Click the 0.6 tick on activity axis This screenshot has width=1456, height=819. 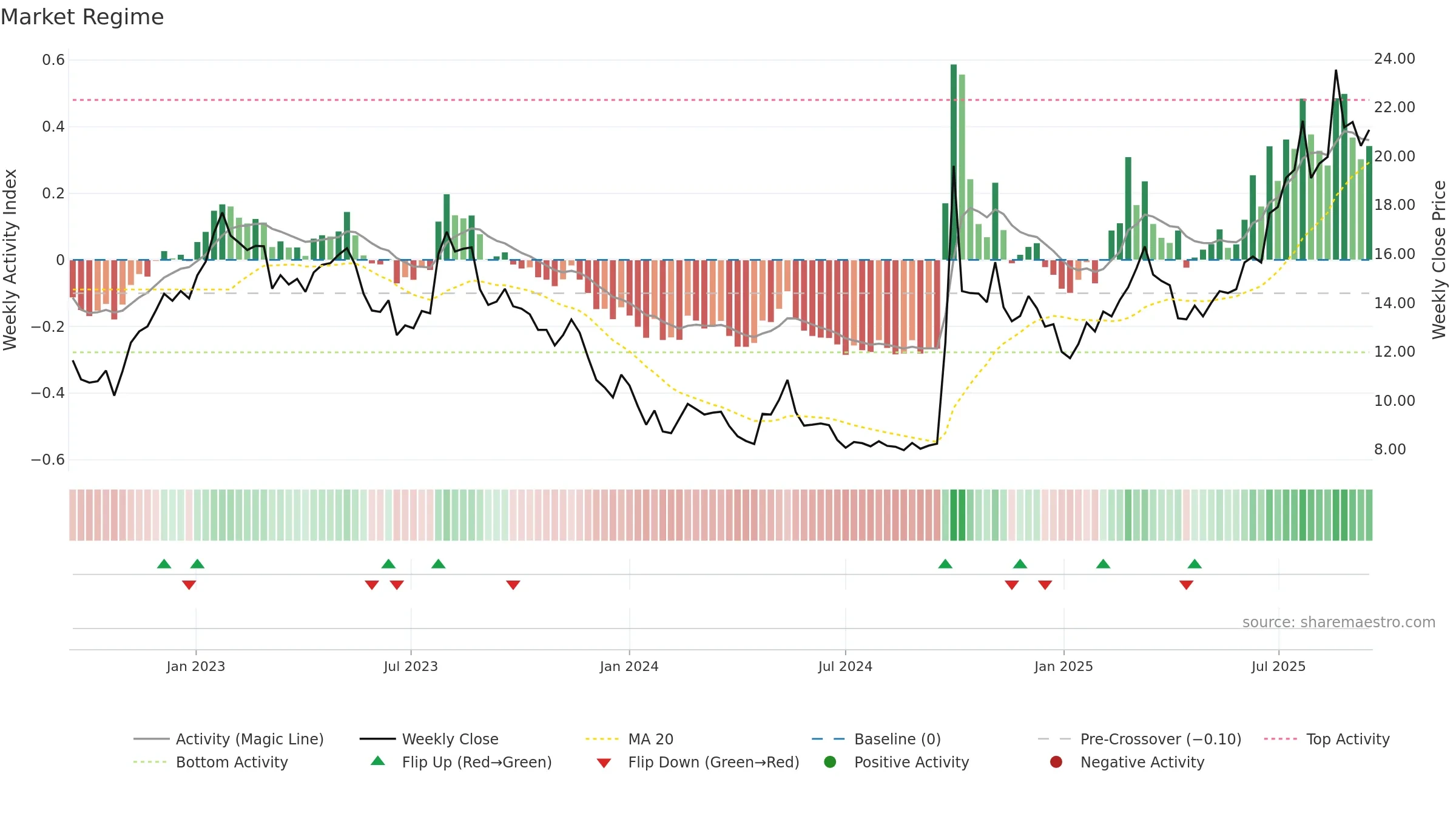tap(53, 60)
